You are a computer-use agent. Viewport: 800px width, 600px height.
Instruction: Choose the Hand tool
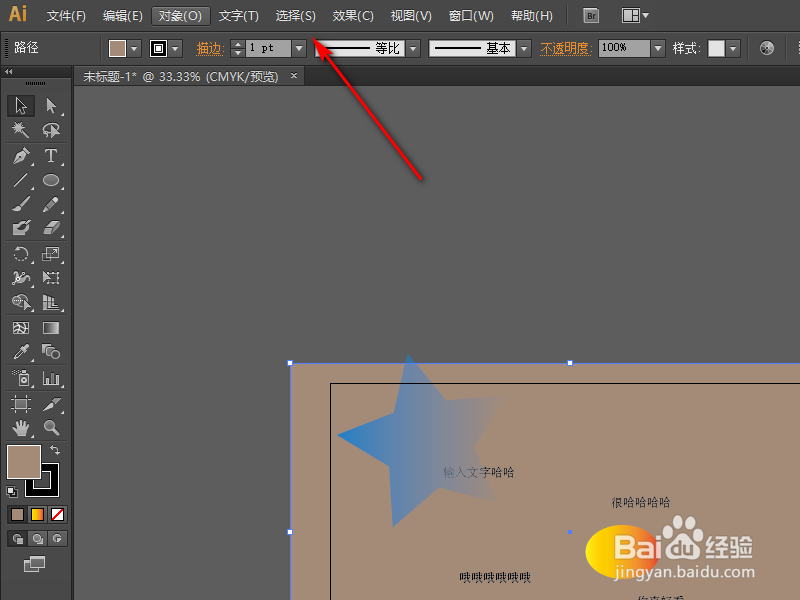click(21, 428)
